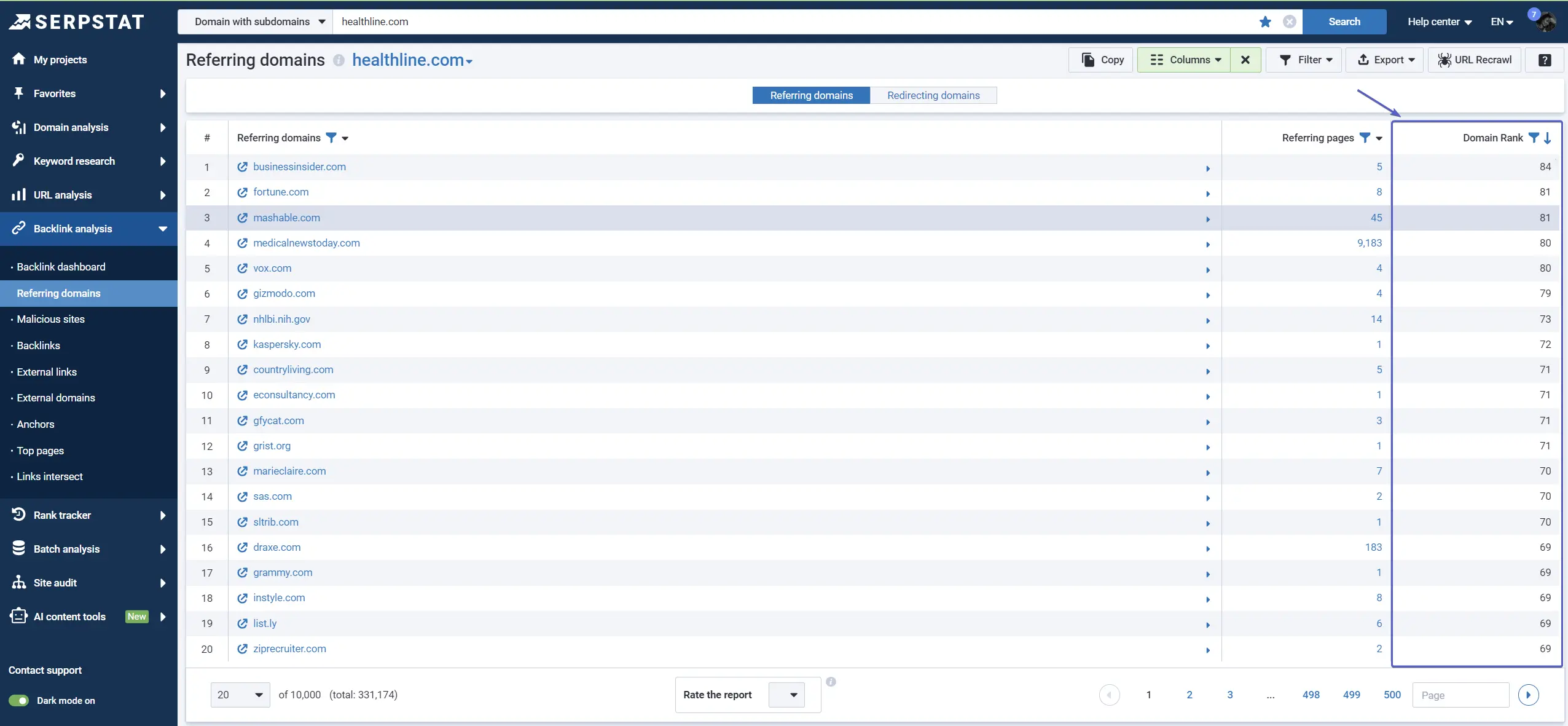Click the blue Search button
The image size is (1568, 726).
click(1344, 22)
